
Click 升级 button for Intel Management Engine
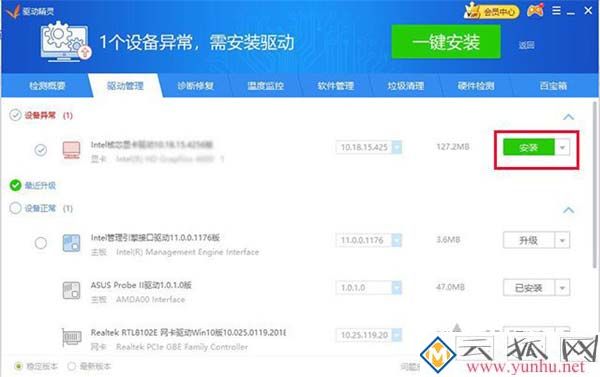529,240
